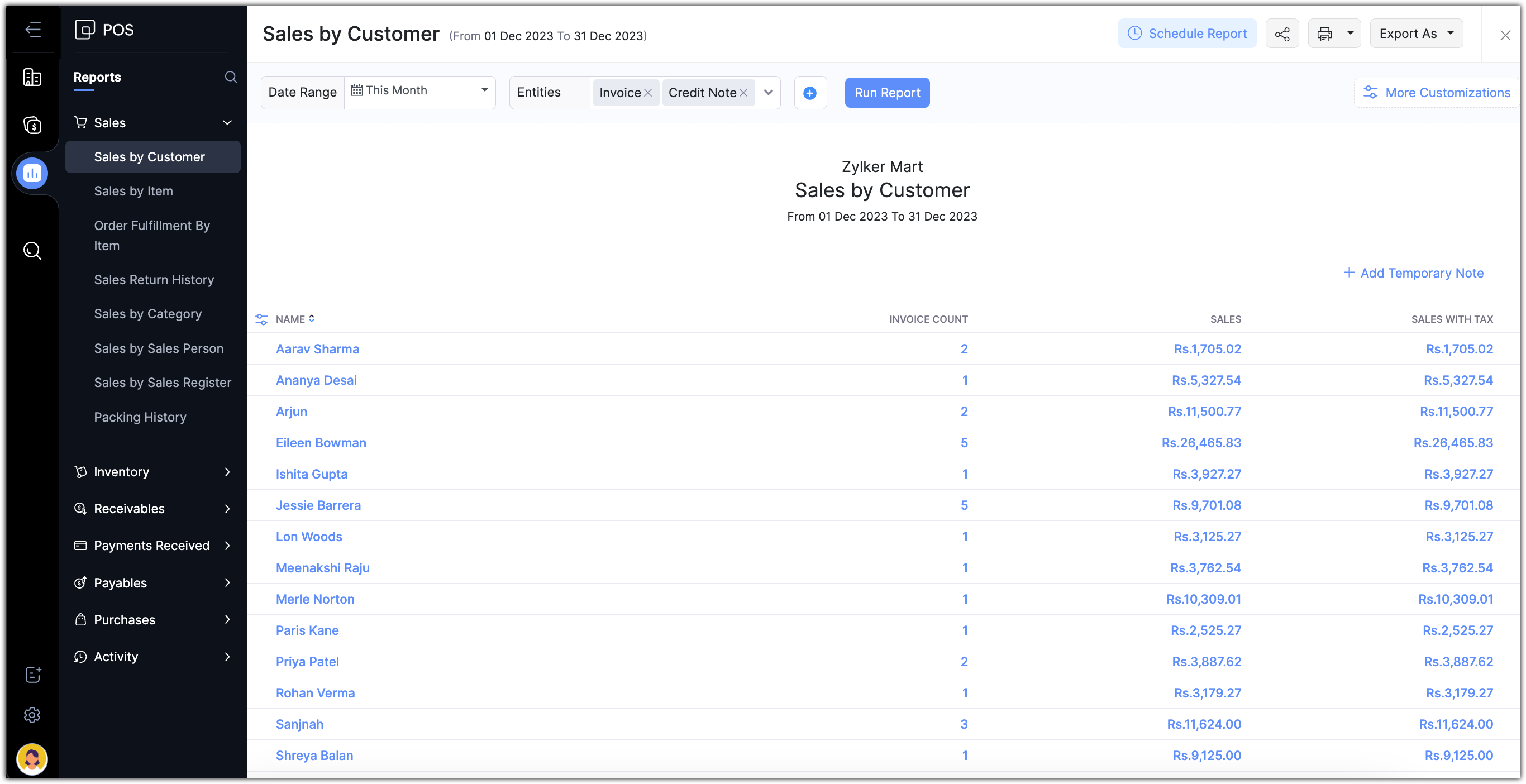
Task: Click the print report icon
Action: pyautogui.click(x=1324, y=35)
